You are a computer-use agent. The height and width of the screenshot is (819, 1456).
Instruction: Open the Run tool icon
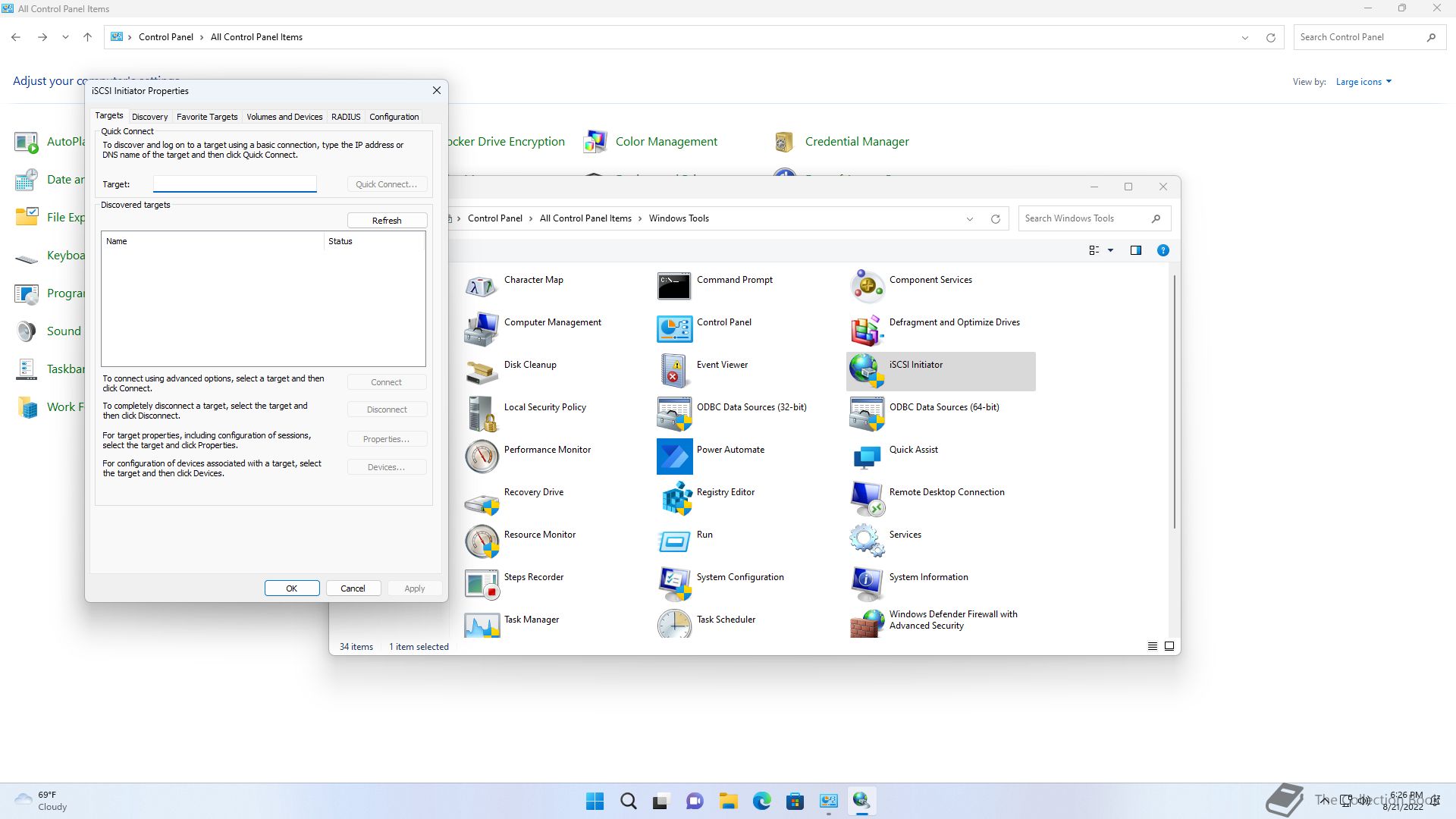coord(674,541)
